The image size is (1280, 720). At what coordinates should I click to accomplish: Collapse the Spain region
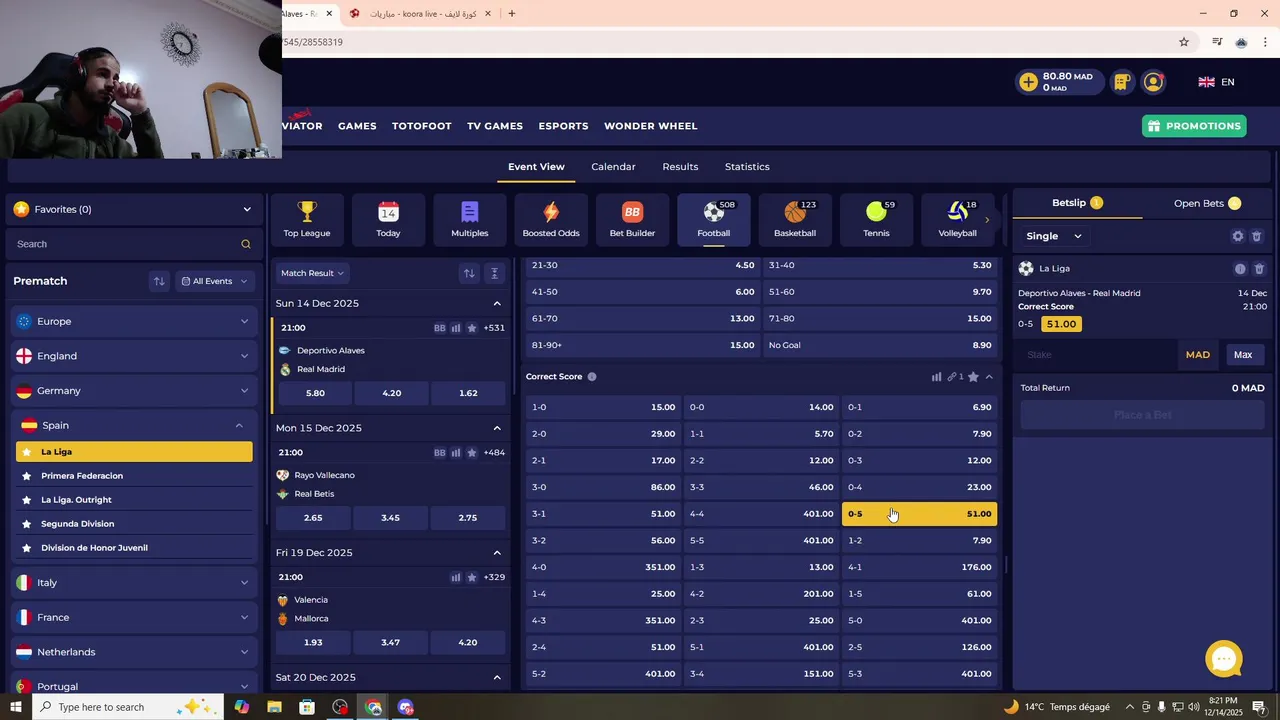click(134, 425)
